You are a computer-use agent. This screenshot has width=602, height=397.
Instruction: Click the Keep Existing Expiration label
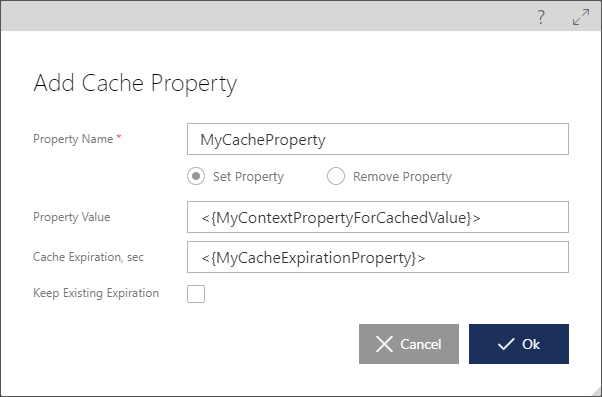pos(96,293)
